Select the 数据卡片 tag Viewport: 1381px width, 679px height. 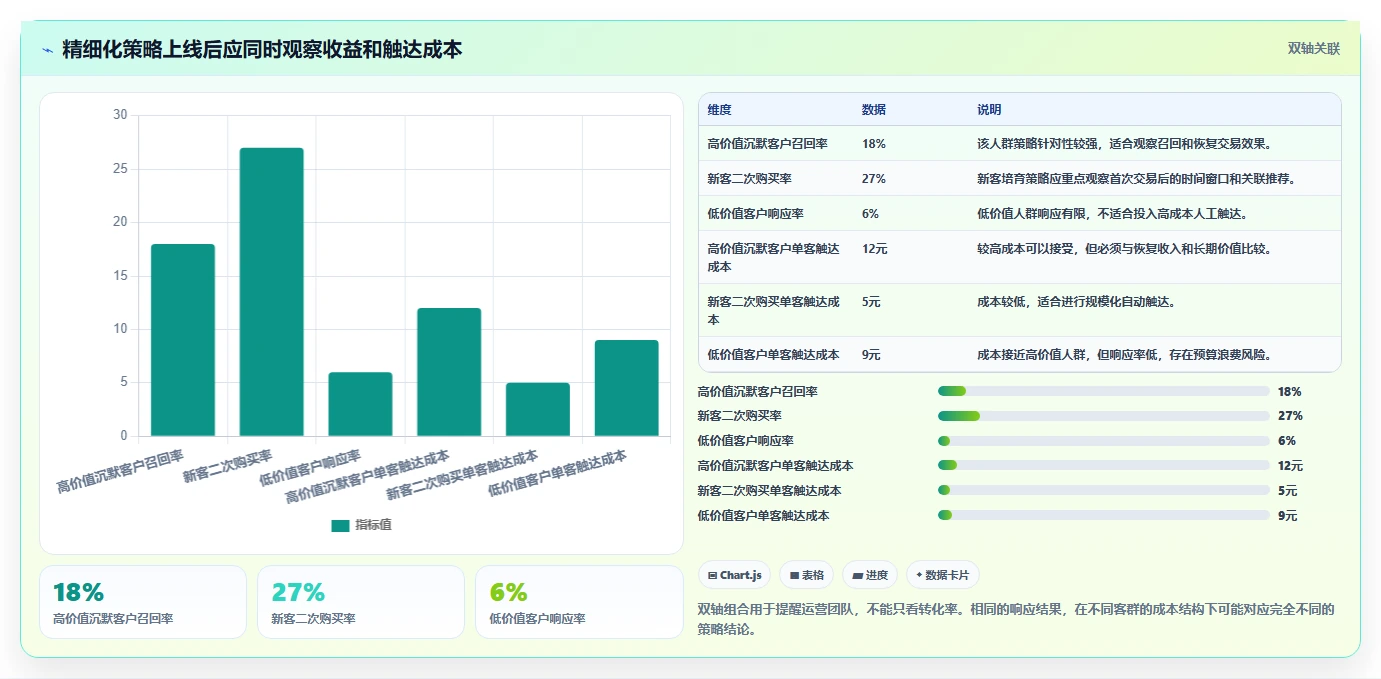(943, 575)
